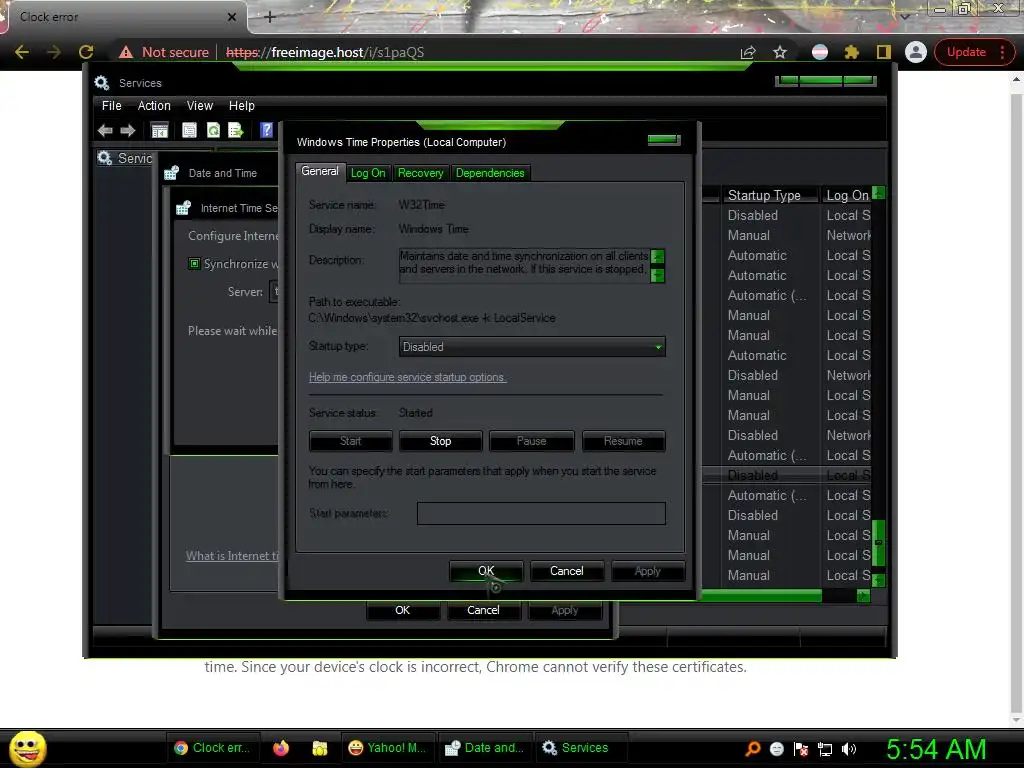This screenshot has height=768, width=1024.
Task: Switch to the Log On tab
Action: (x=368, y=173)
